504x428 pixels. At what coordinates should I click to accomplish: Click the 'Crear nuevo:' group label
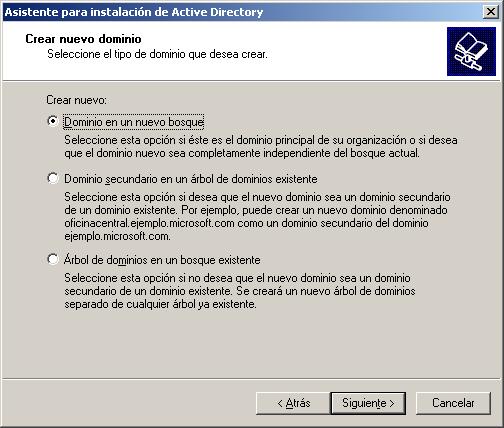coord(76,100)
